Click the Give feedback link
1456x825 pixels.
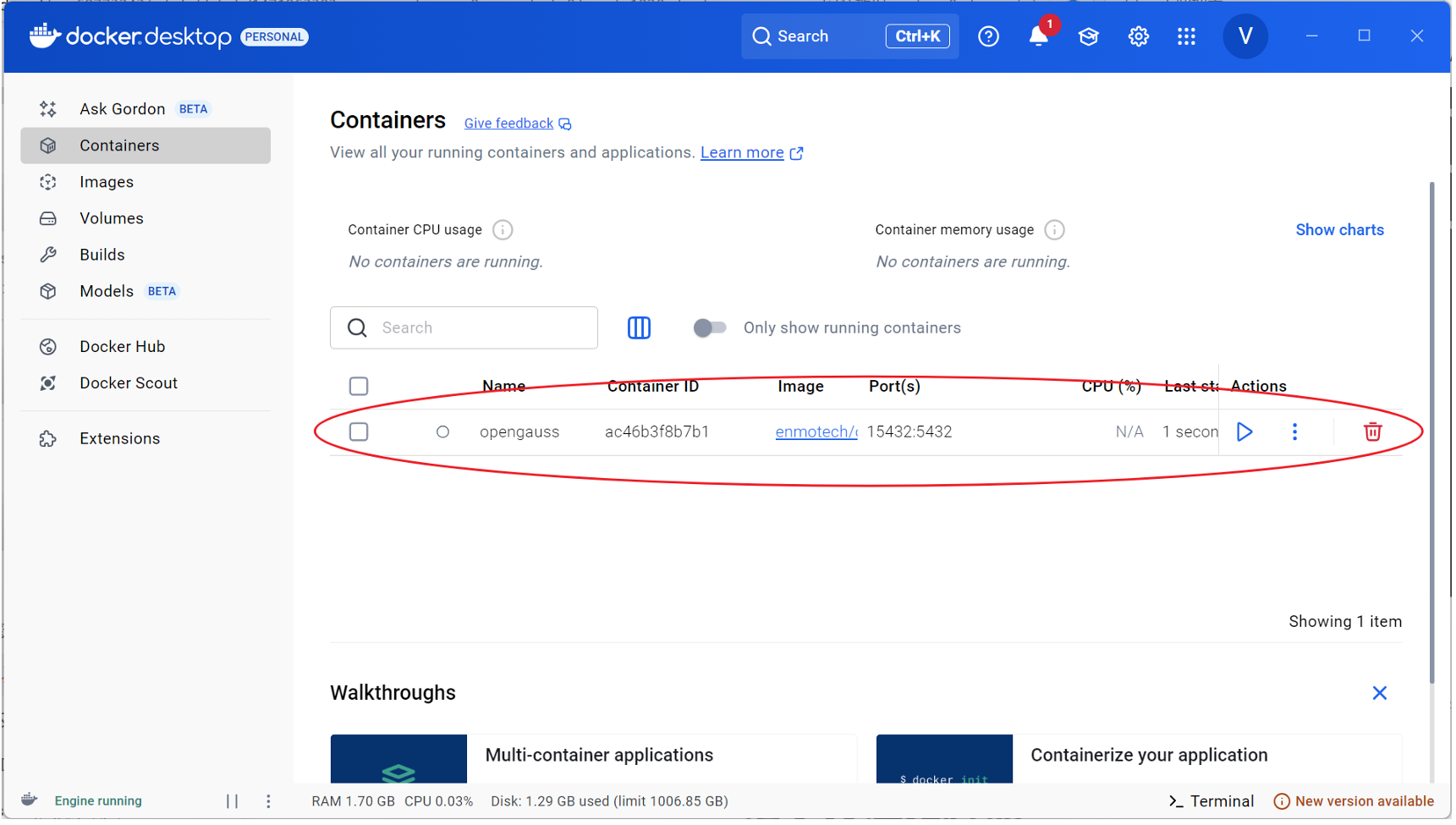[x=518, y=124]
